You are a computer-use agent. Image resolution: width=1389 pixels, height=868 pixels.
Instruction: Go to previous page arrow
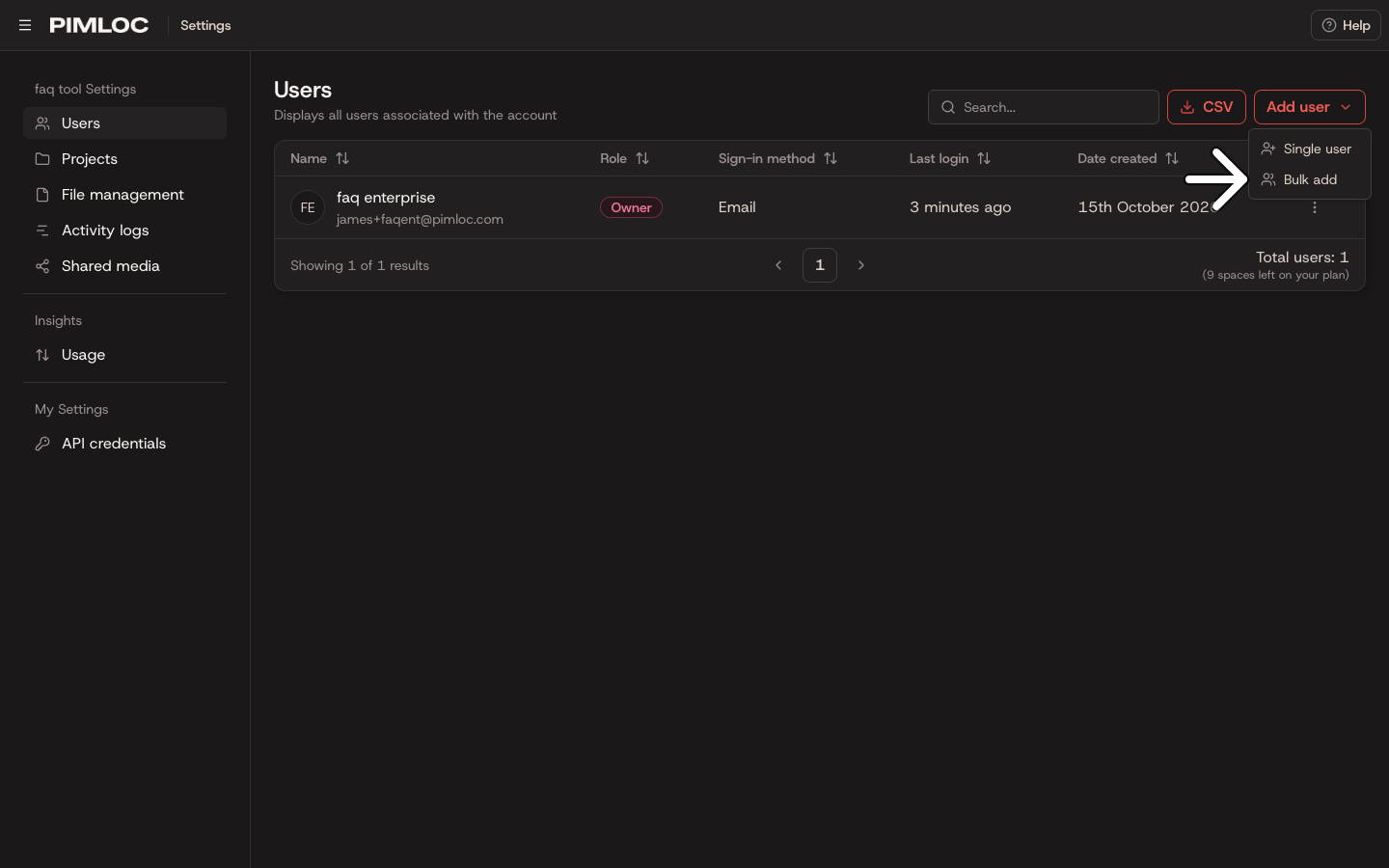click(778, 265)
